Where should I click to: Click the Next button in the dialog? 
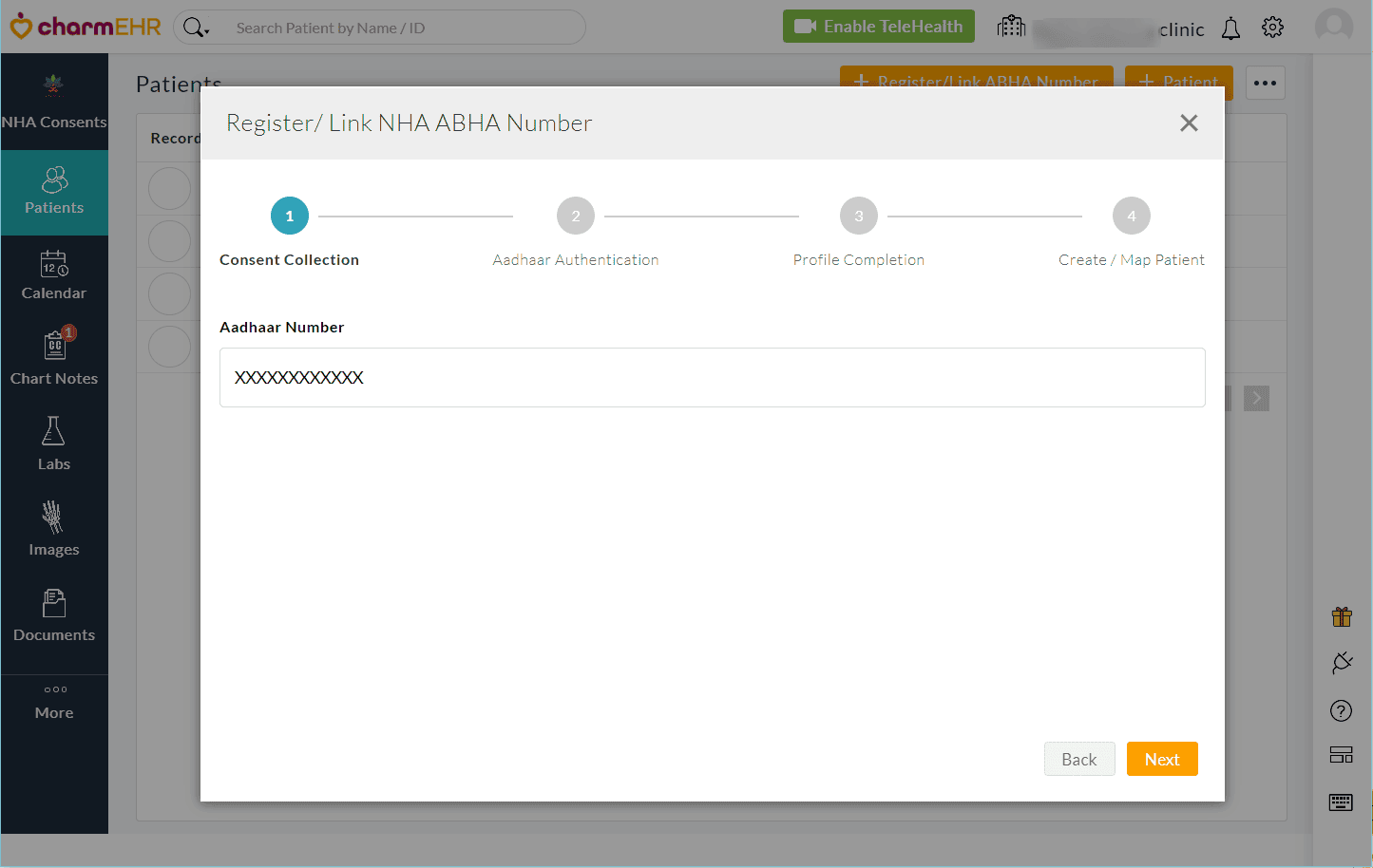pyautogui.click(x=1162, y=759)
